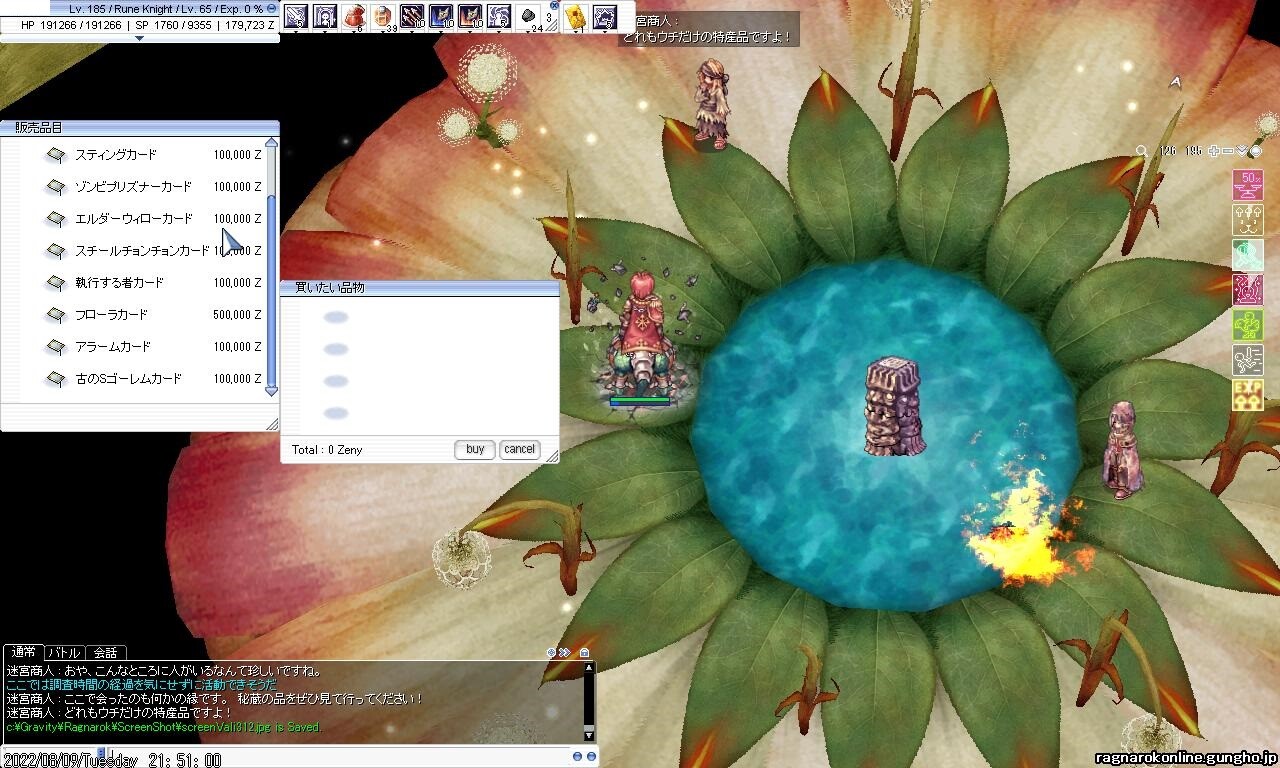This screenshot has height=768, width=1280.
Task: Click the cancel button
Action: click(x=519, y=450)
